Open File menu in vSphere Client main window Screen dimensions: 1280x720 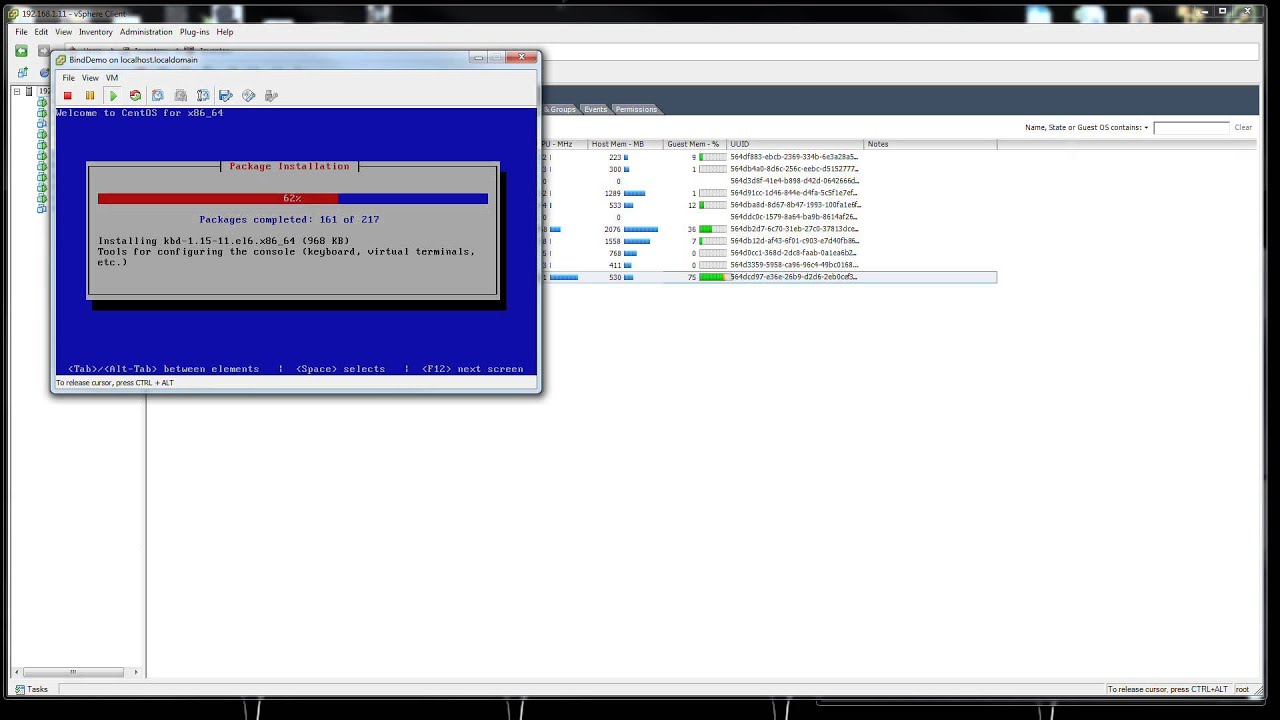click(x=21, y=32)
